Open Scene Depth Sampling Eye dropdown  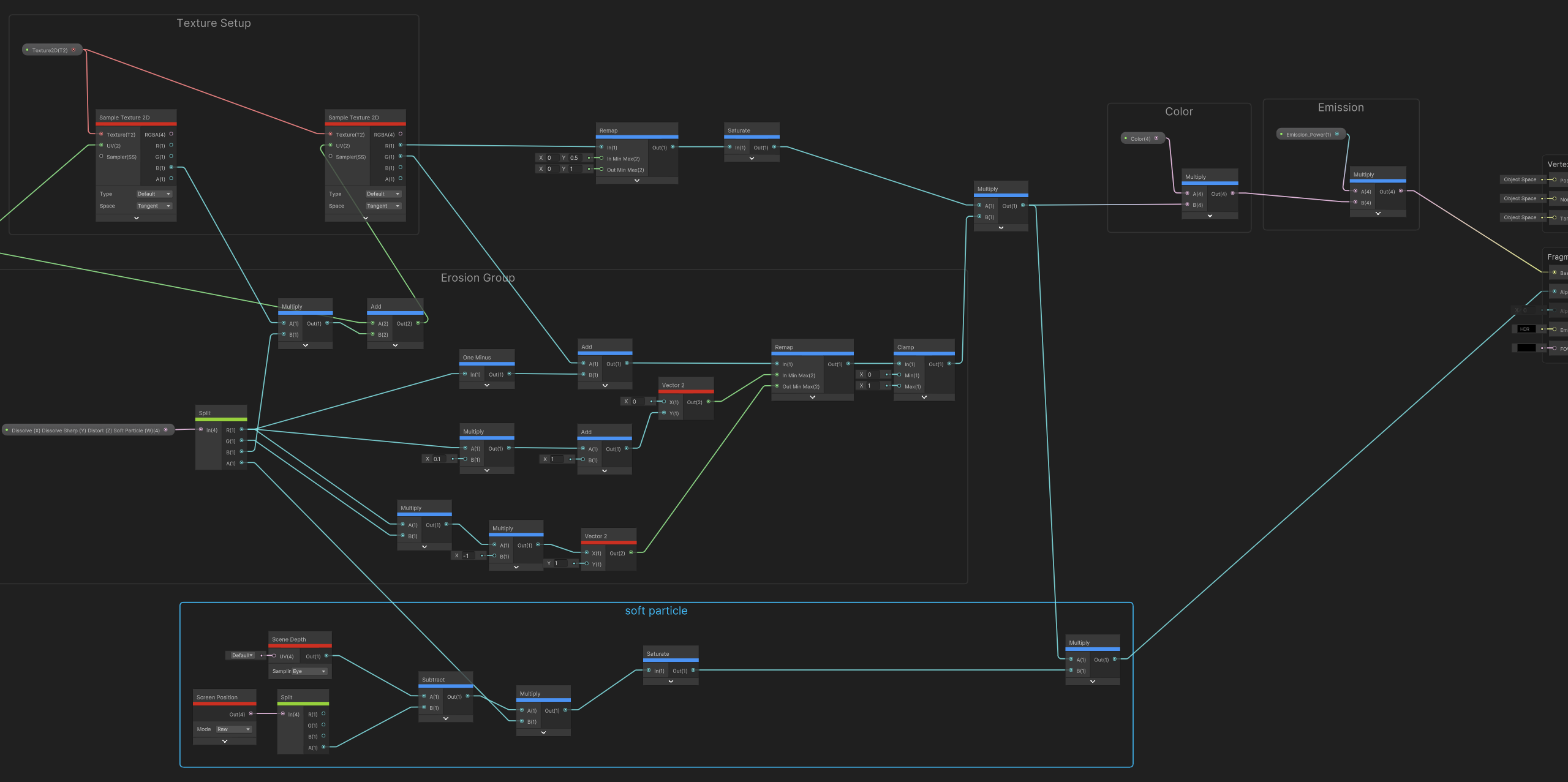tap(308, 671)
